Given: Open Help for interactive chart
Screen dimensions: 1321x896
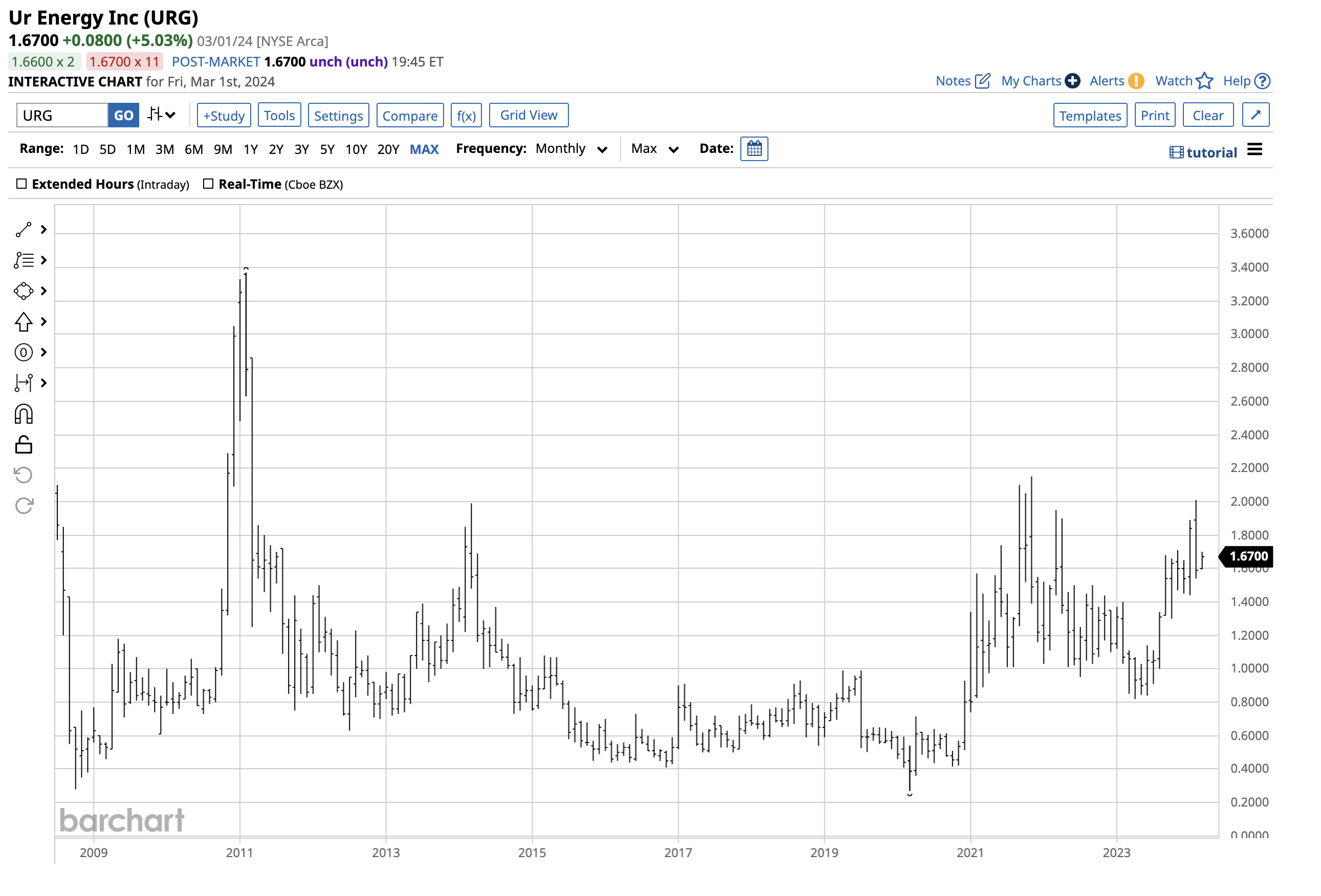Looking at the screenshot, I should (1246, 81).
